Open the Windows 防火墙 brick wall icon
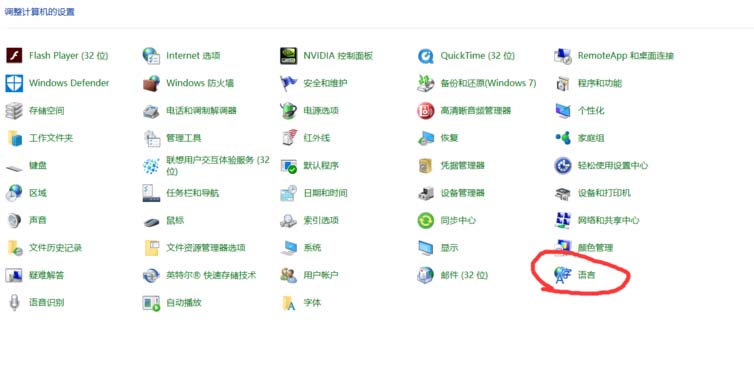Image resolution: width=754 pixels, height=383 pixels. point(151,83)
